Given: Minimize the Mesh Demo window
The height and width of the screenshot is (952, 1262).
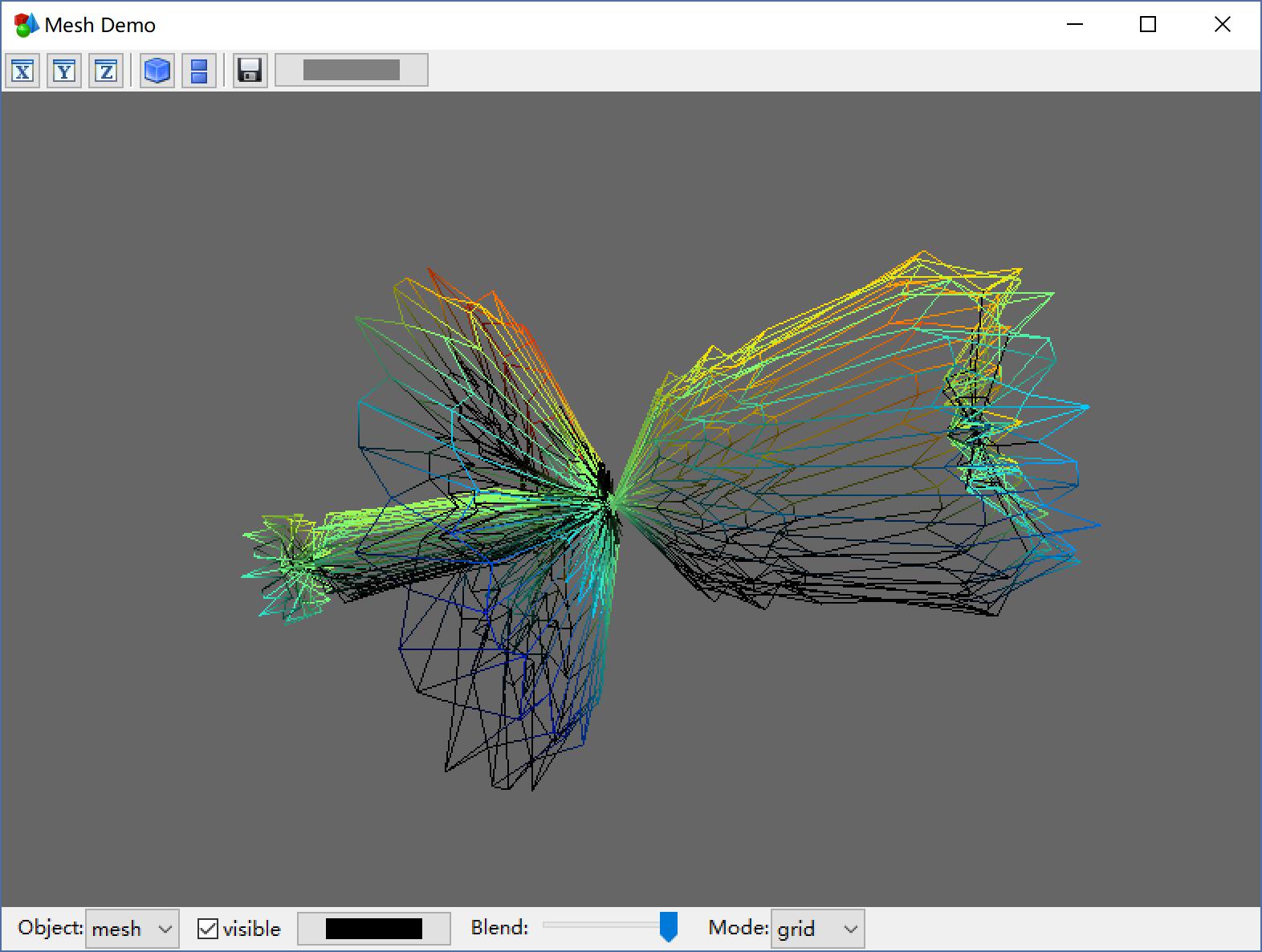Looking at the screenshot, I should click(1075, 25).
